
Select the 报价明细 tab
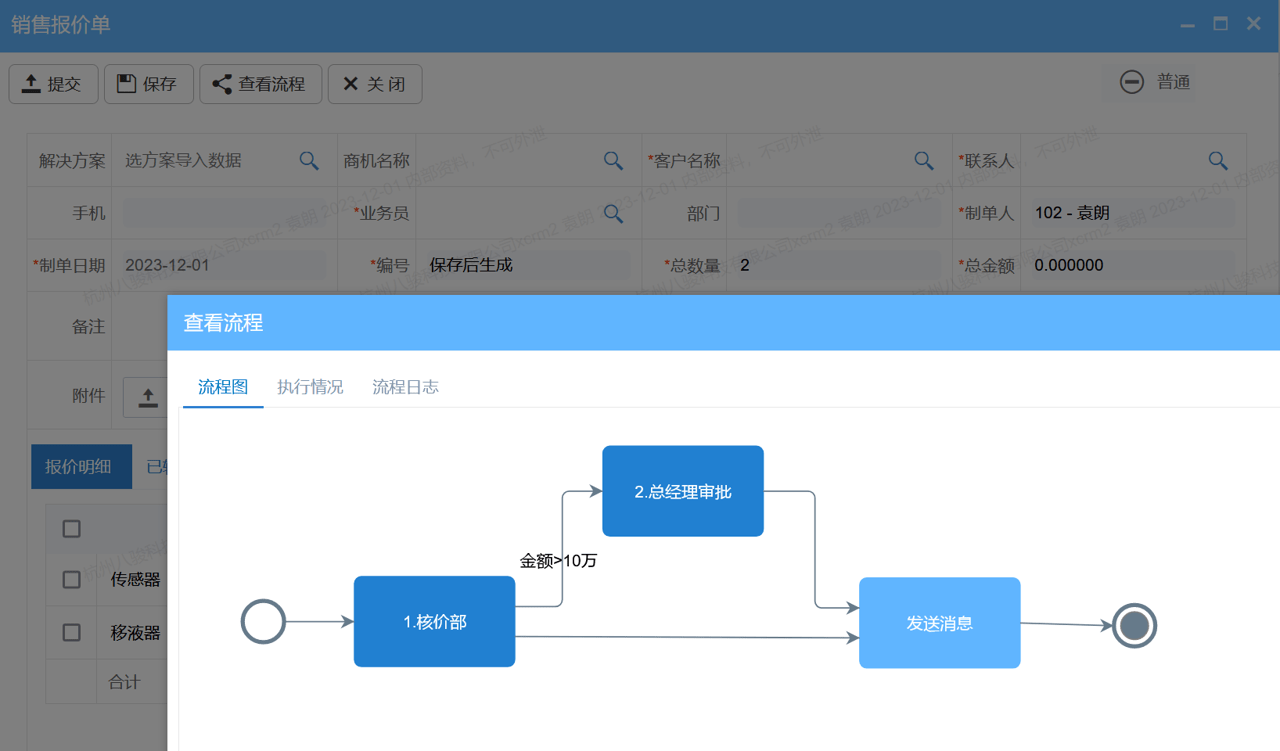[x=81, y=466]
